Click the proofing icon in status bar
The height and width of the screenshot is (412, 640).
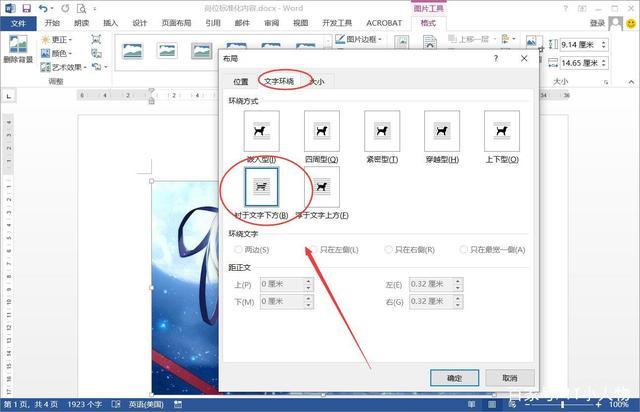(x=116, y=404)
